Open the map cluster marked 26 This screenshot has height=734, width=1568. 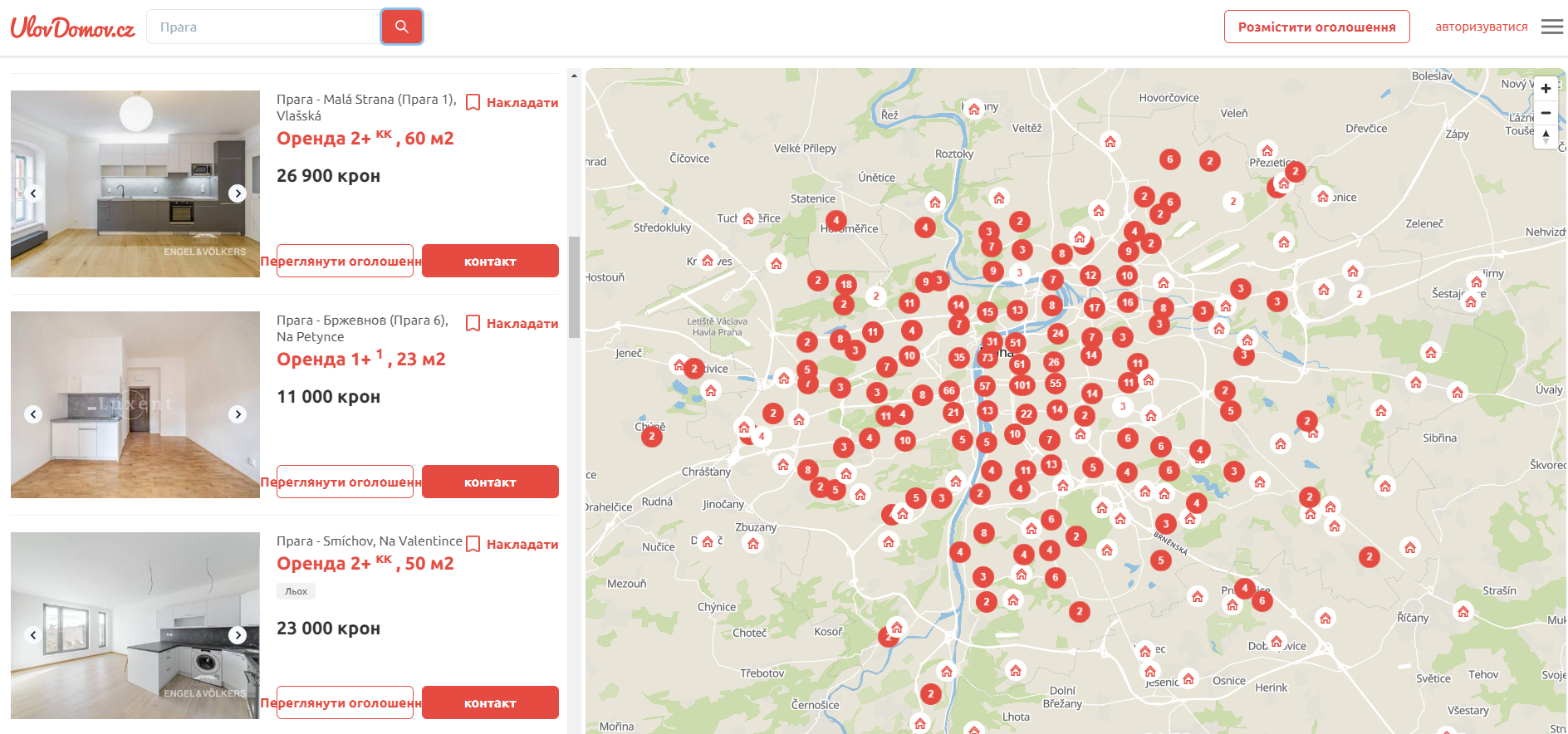[1053, 362]
